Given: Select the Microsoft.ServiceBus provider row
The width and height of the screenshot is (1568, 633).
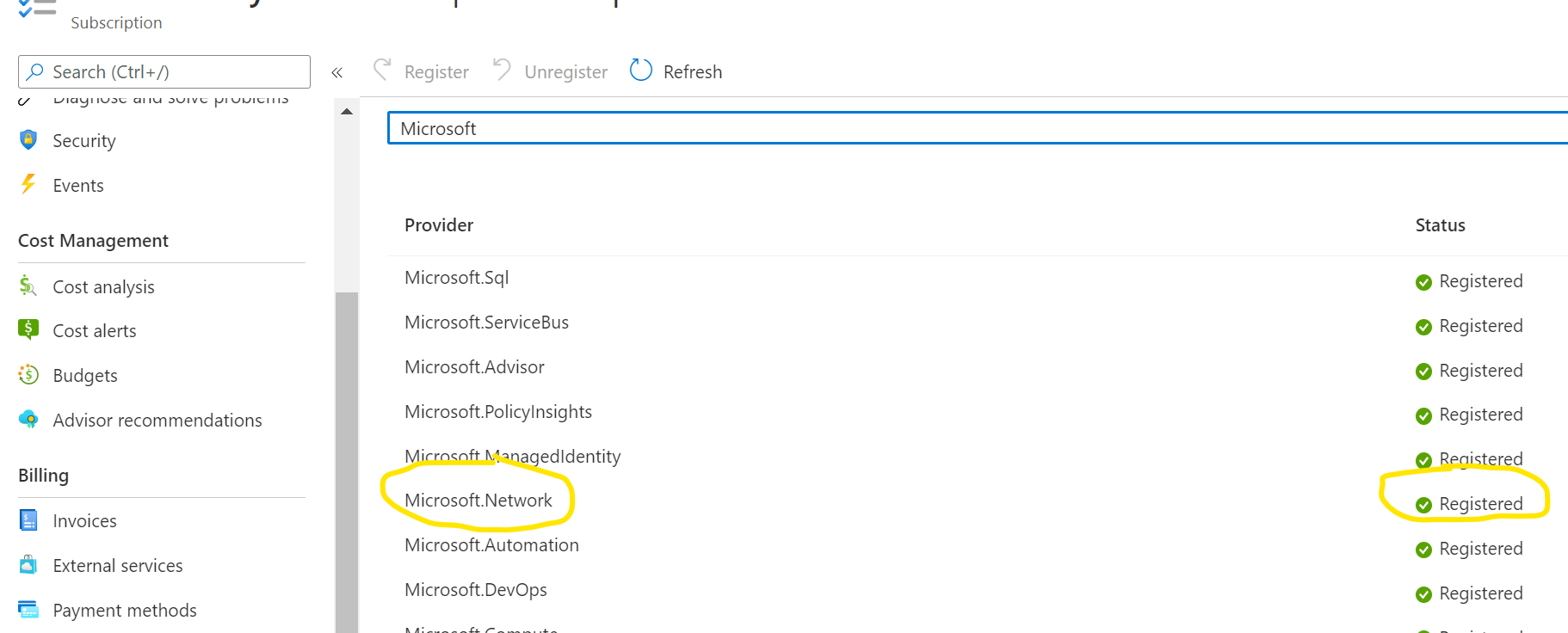Looking at the screenshot, I should coord(978,323).
